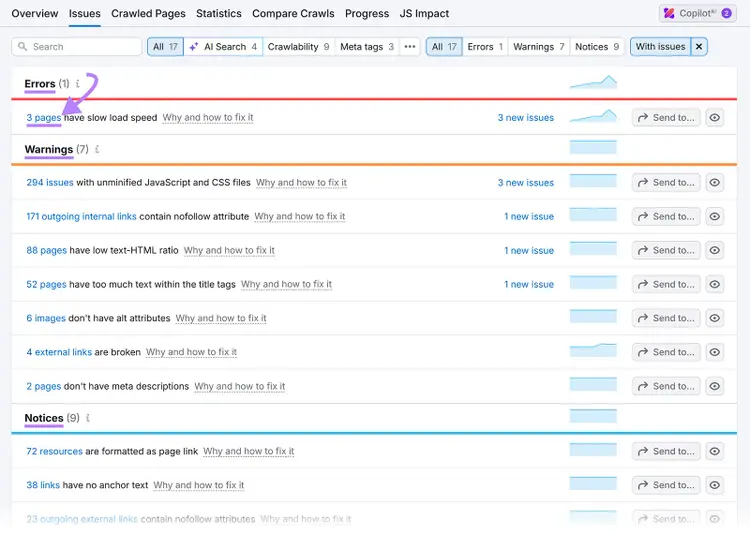Click the search magnifier icon
Viewport: 750px width, 534px height.
point(22,46)
